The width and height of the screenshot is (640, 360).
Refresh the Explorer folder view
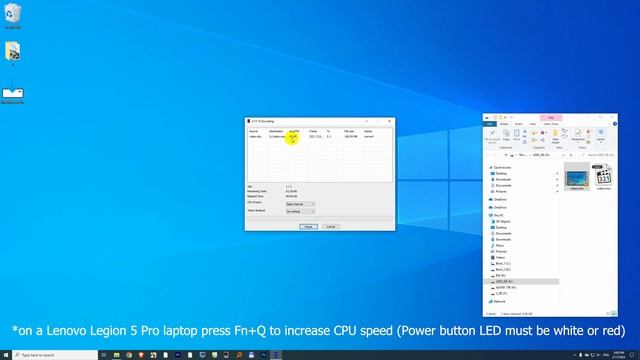pyautogui.click(x=571, y=155)
